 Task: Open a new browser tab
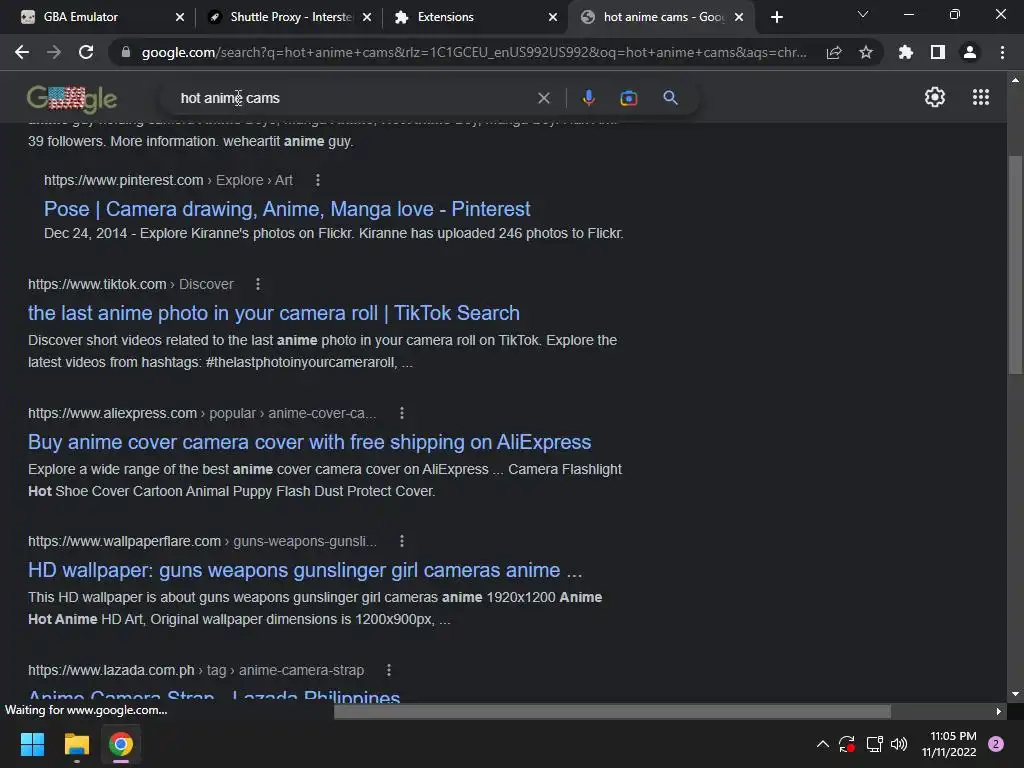click(776, 17)
